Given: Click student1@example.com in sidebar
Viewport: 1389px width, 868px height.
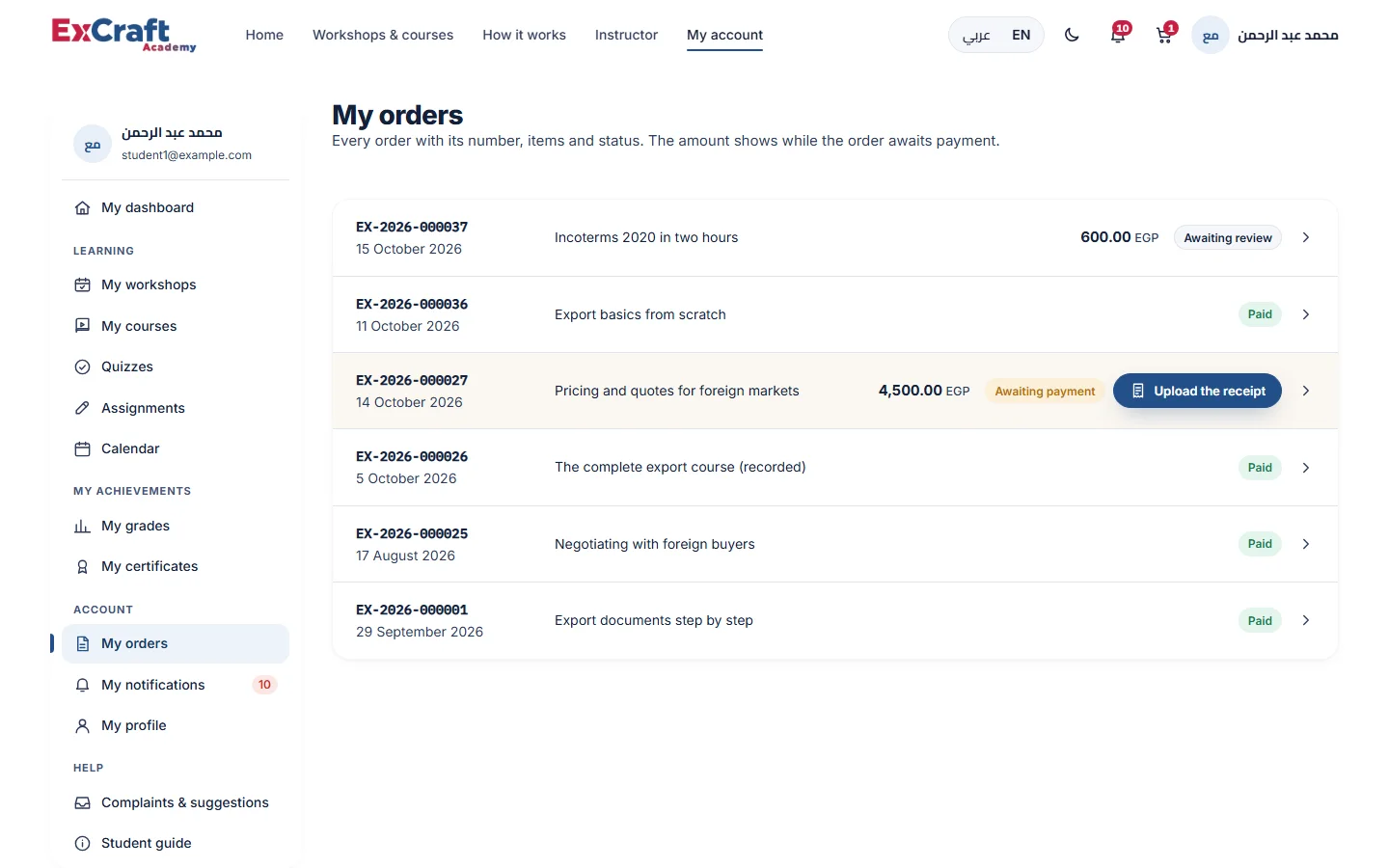Looking at the screenshot, I should click(186, 155).
